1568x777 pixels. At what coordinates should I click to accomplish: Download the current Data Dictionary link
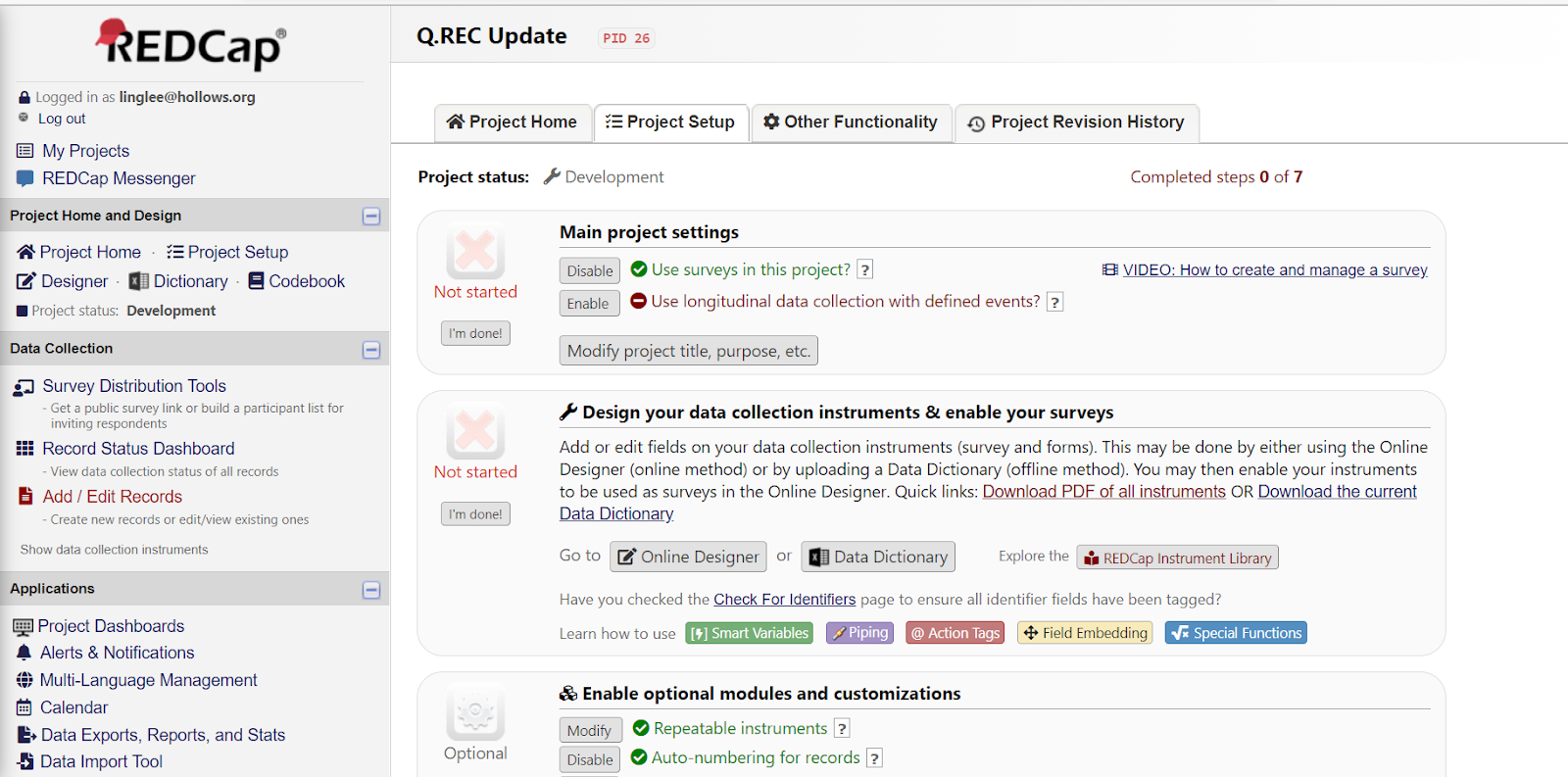[x=1338, y=492]
